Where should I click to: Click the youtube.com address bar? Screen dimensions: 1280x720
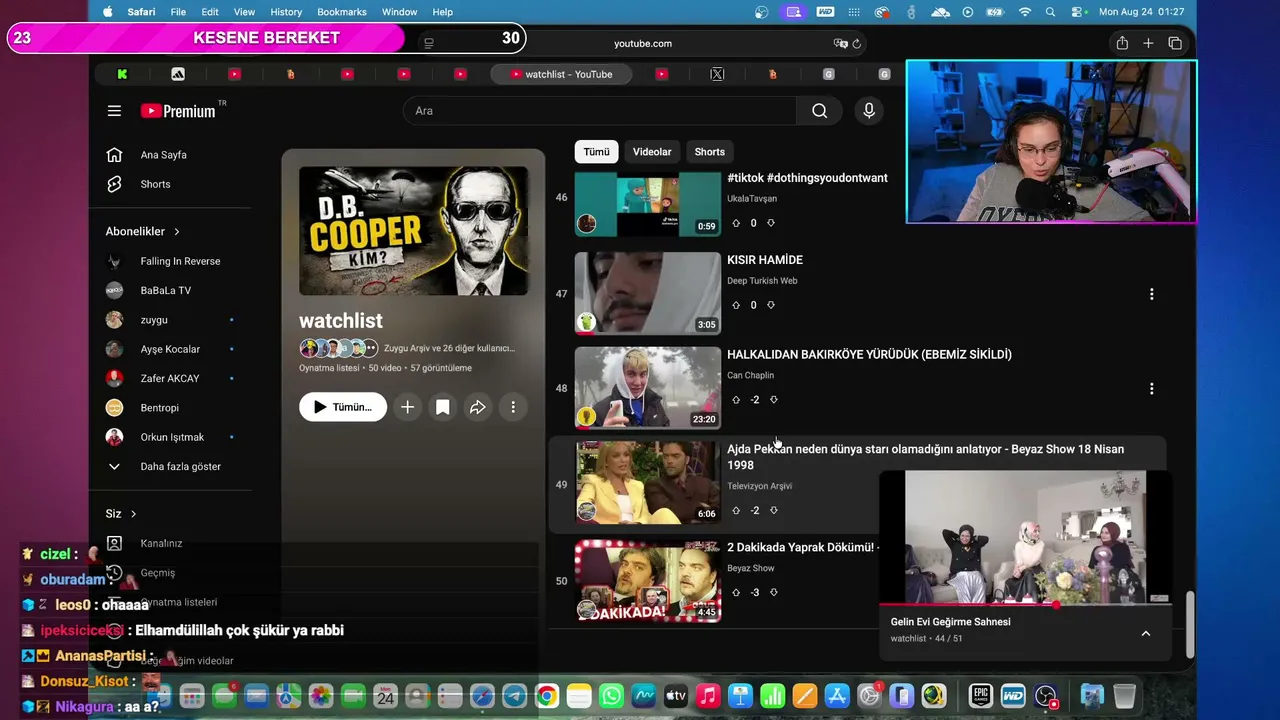pyautogui.click(x=642, y=44)
